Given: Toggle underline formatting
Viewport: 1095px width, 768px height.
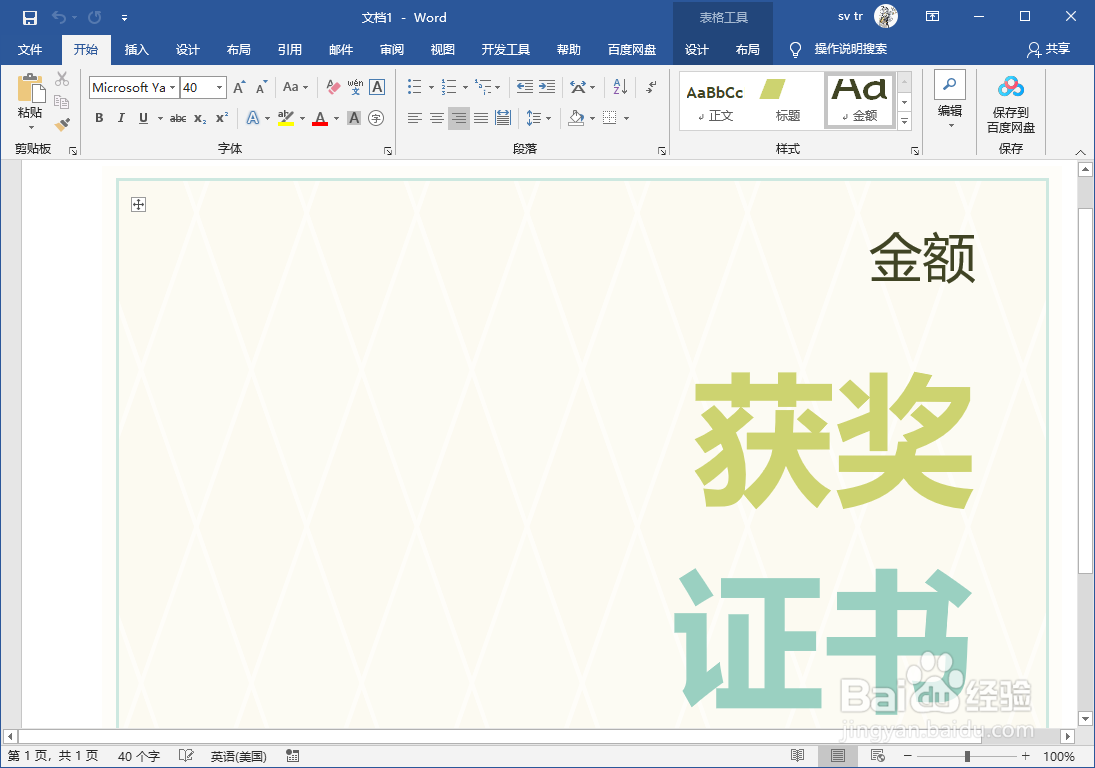Looking at the screenshot, I should [x=143, y=118].
